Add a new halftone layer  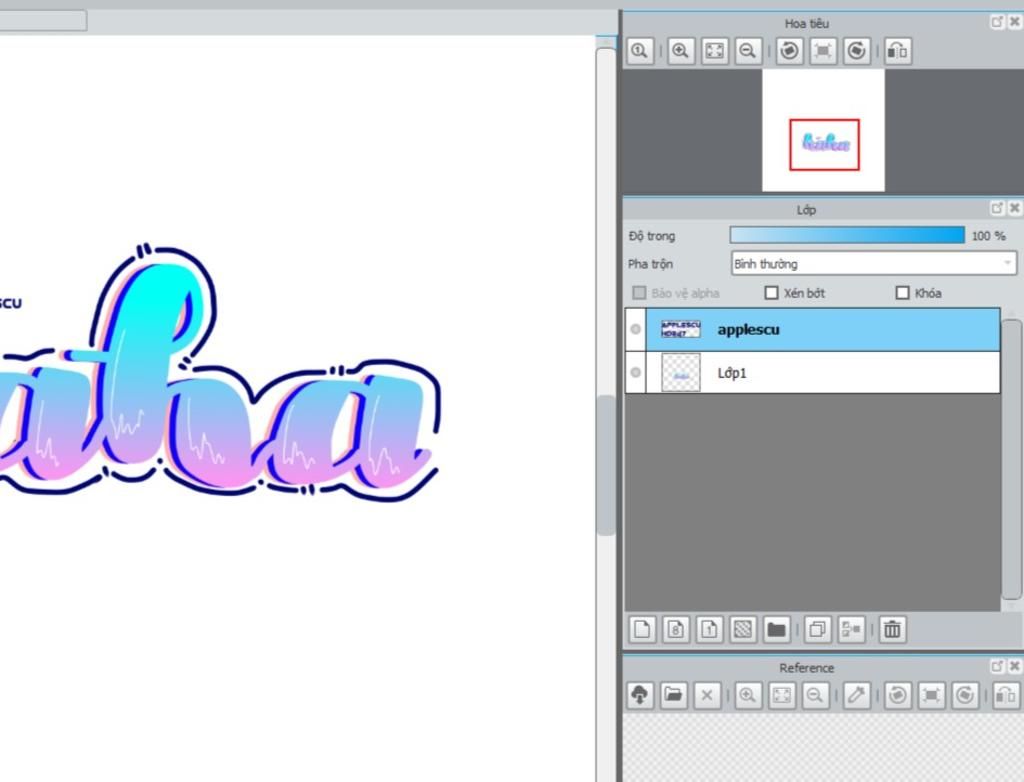point(743,630)
